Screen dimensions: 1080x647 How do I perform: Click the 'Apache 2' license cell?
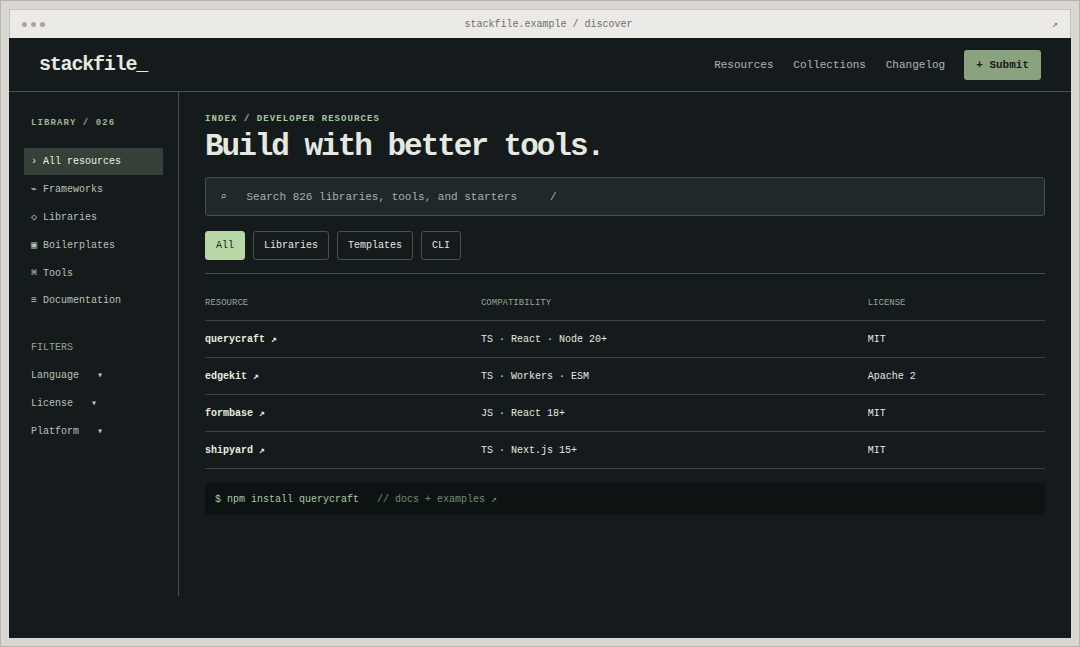pos(891,376)
